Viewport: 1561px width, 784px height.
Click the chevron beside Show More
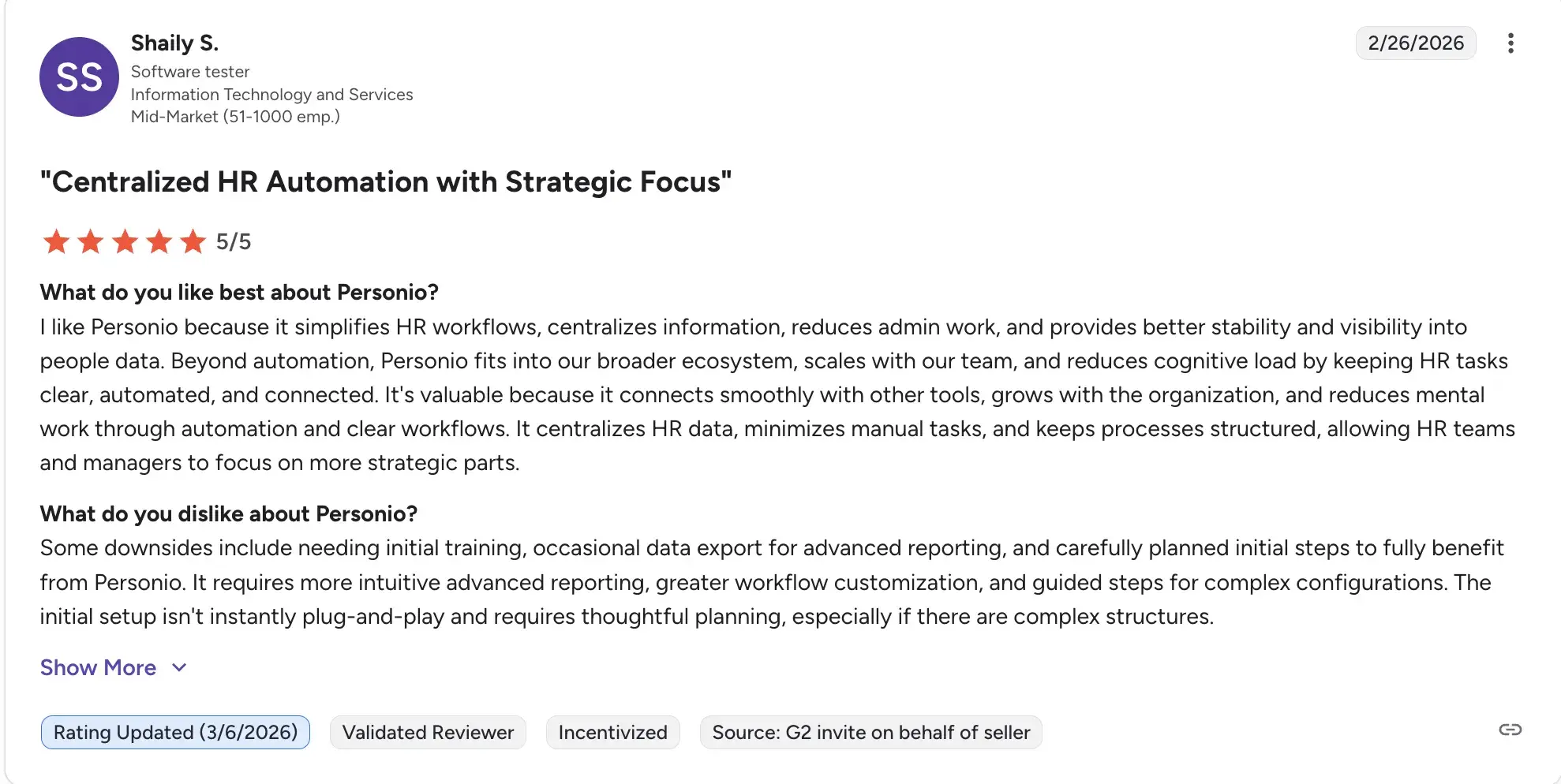tap(180, 668)
